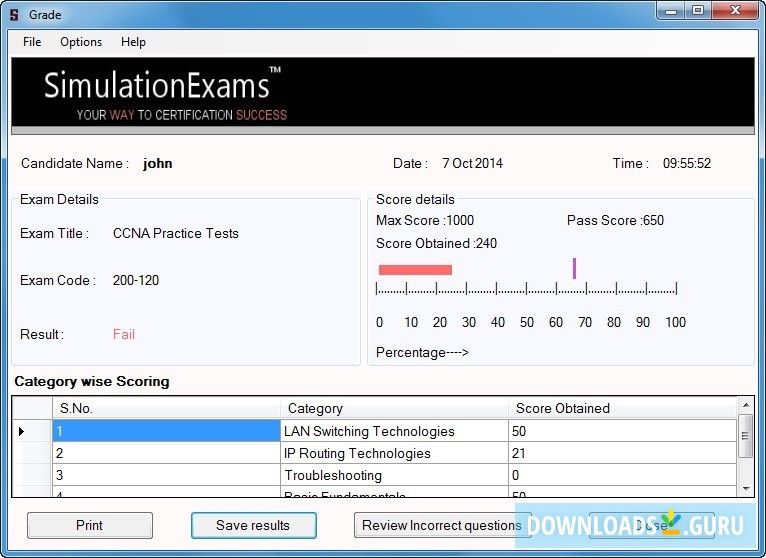The width and height of the screenshot is (766, 558).
Task: Open the Options menu
Action: tap(81, 42)
